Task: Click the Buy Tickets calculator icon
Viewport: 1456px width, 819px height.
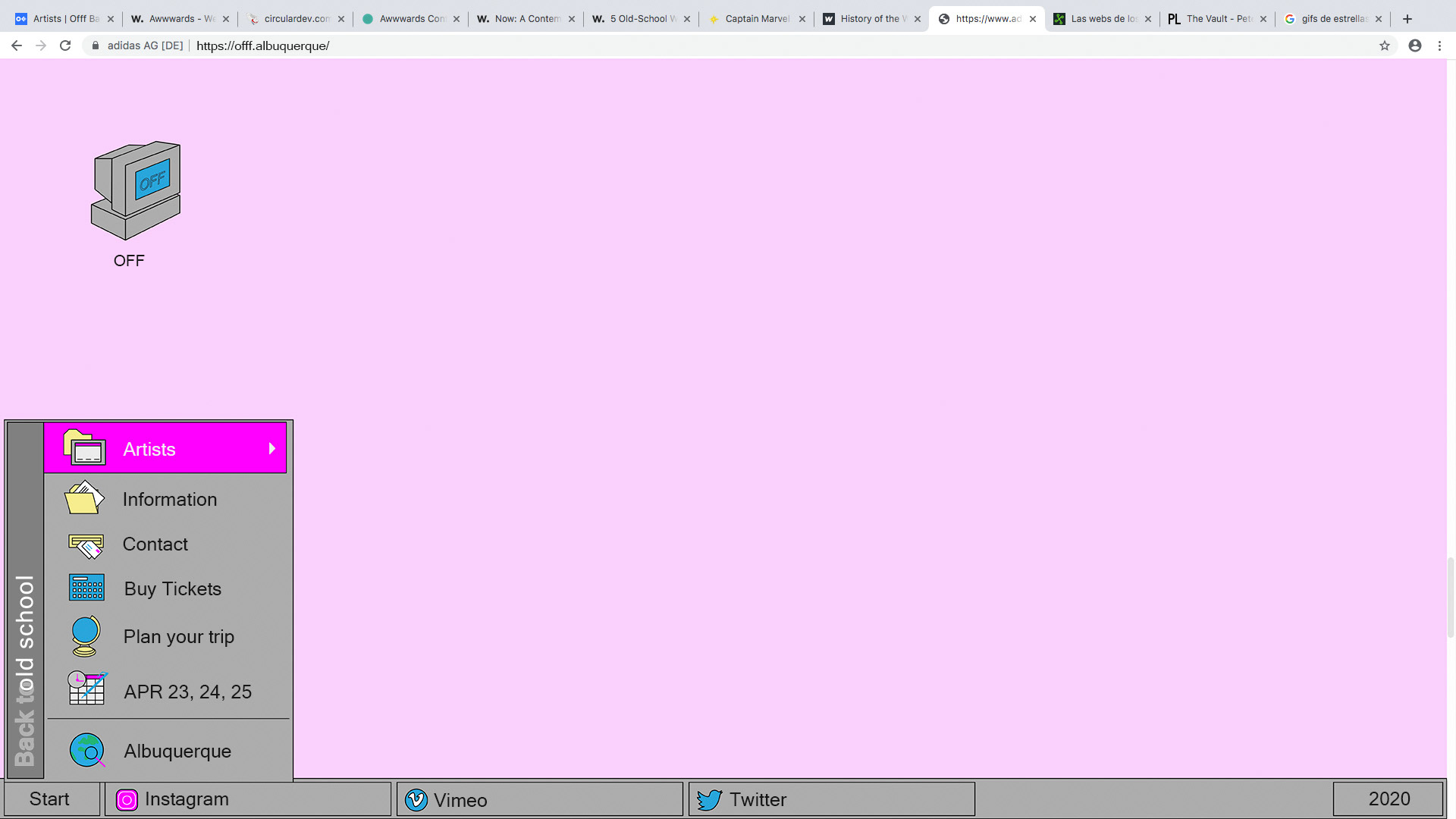Action: [x=86, y=588]
